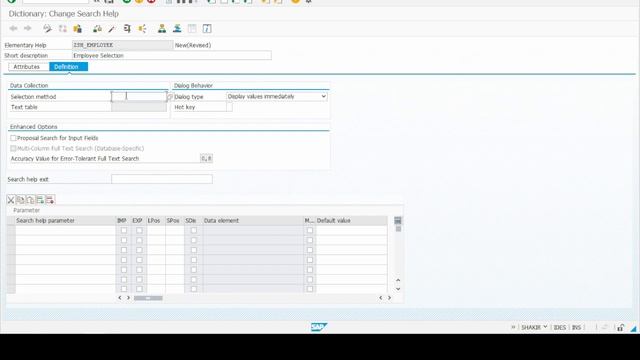Open parameter table settings icon
This screenshot has width=640, height=360.
(398, 221)
